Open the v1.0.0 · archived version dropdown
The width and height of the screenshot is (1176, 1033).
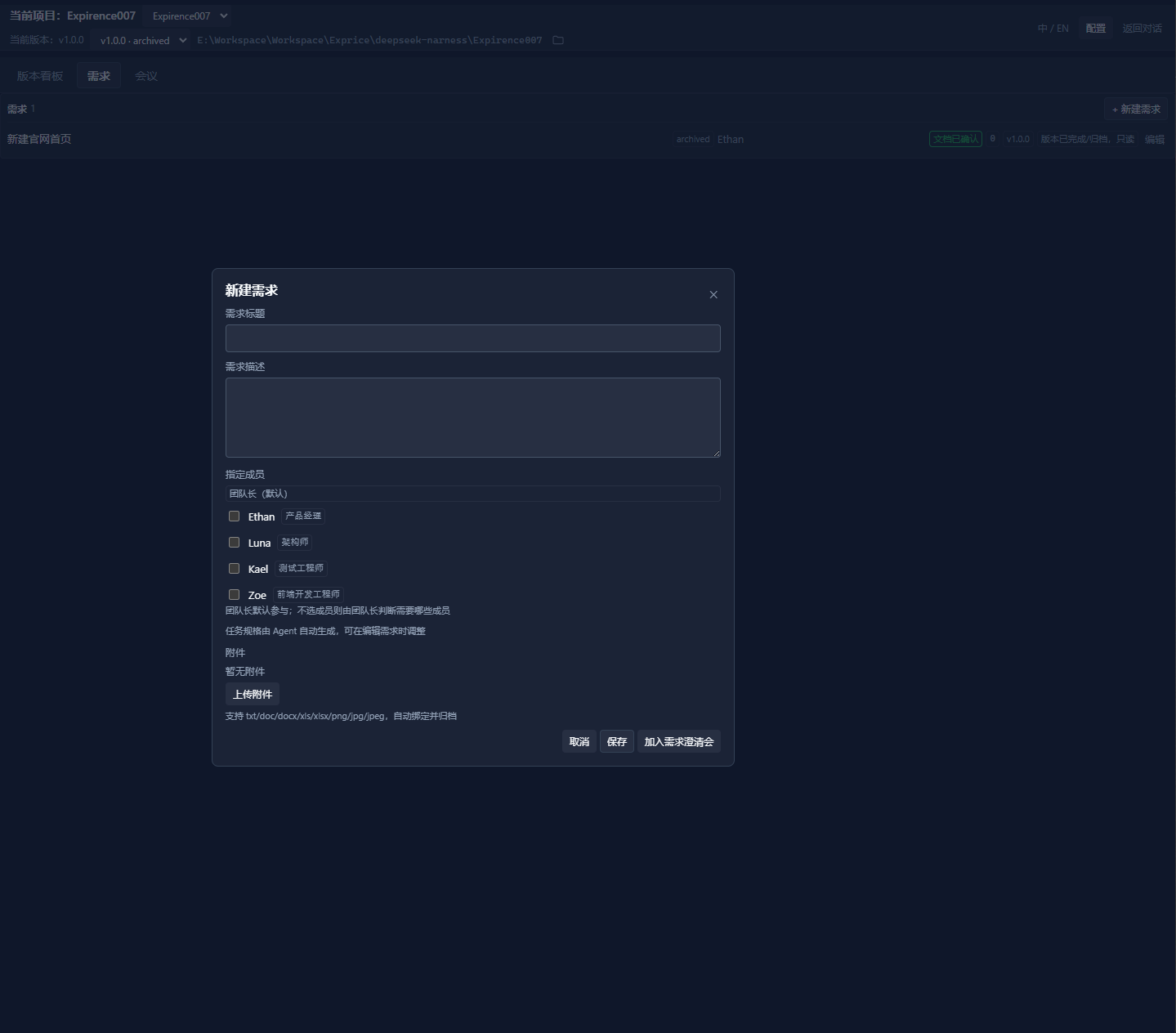point(141,40)
